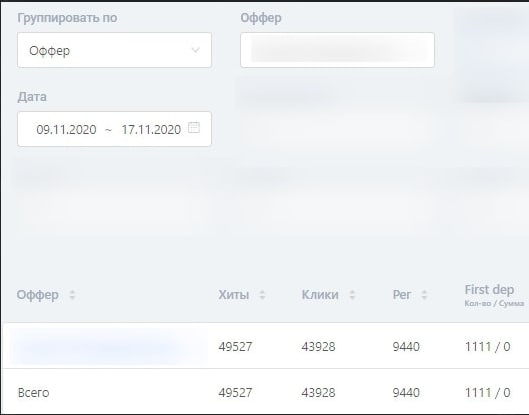Sort table by Клики column
Viewport: 529px width, 415px height.
tap(352, 295)
